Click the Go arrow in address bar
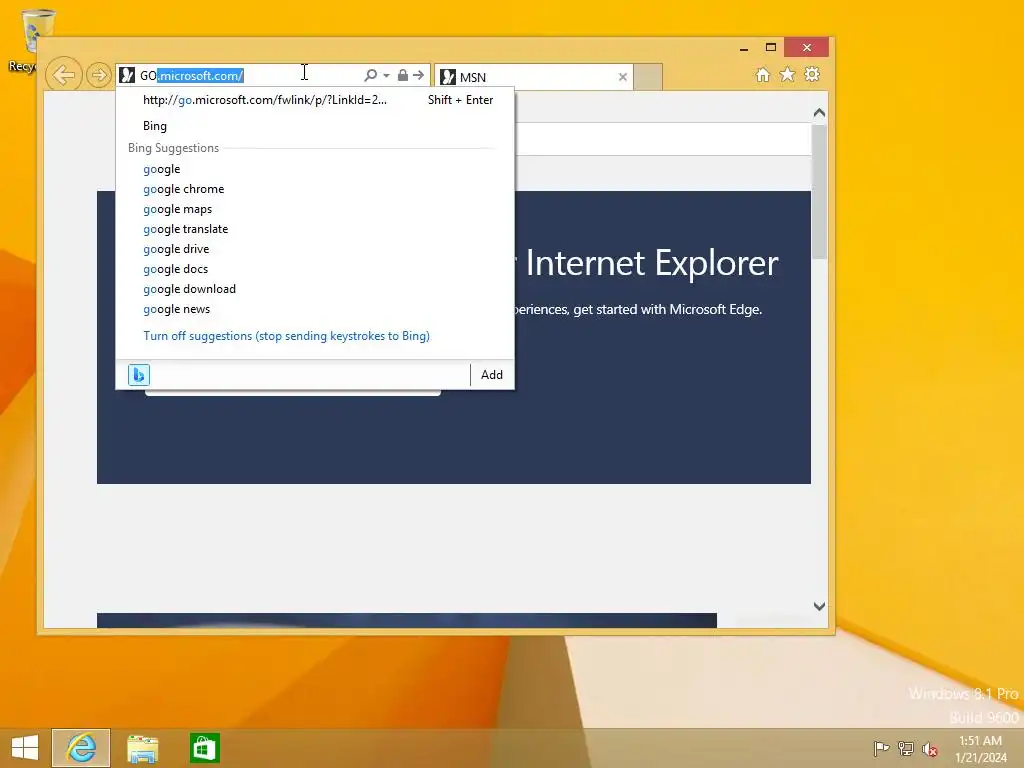This screenshot has height=768, width=1024. (x=419, y=75)
